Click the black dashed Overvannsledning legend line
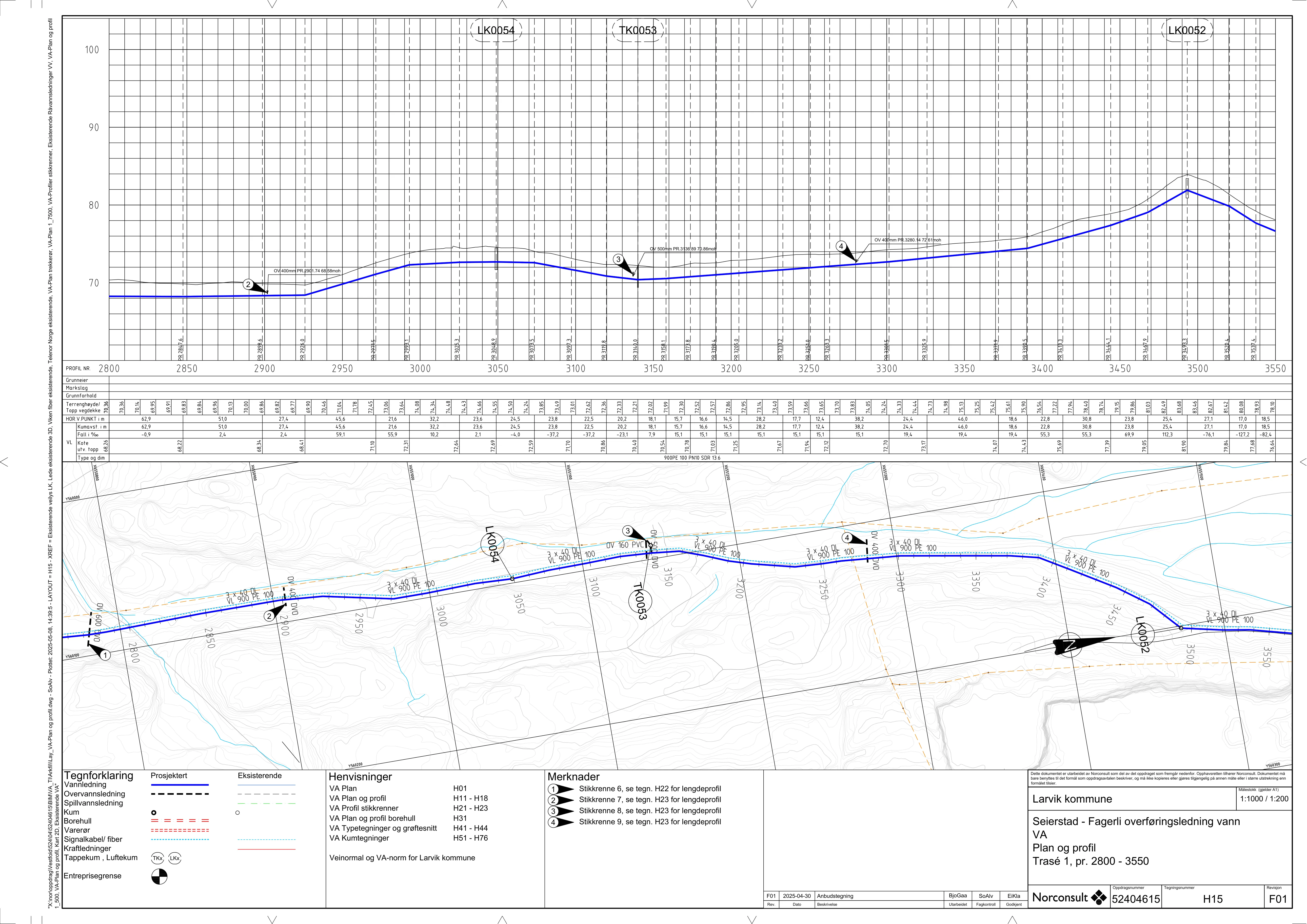1307x924 pixels. (x=180, y=794)
